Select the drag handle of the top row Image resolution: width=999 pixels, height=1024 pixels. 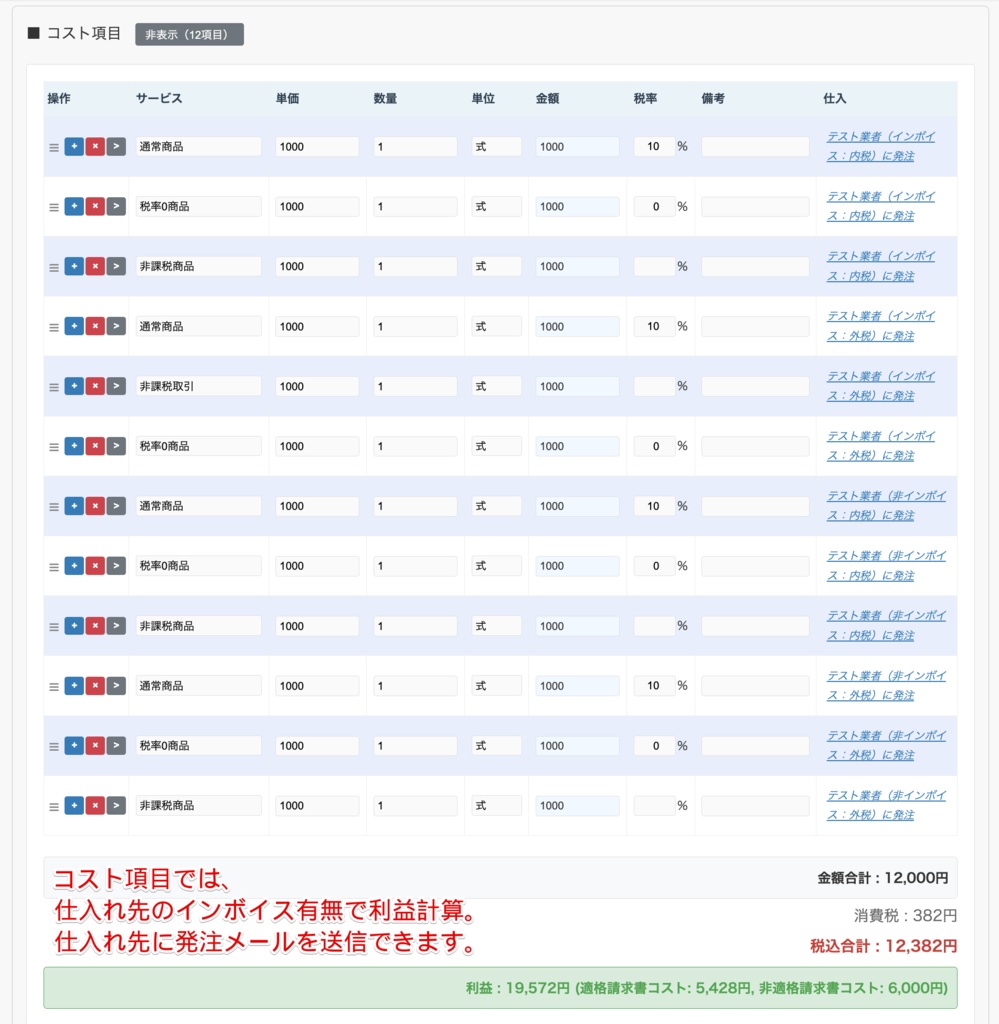click(x=54, y=146)
